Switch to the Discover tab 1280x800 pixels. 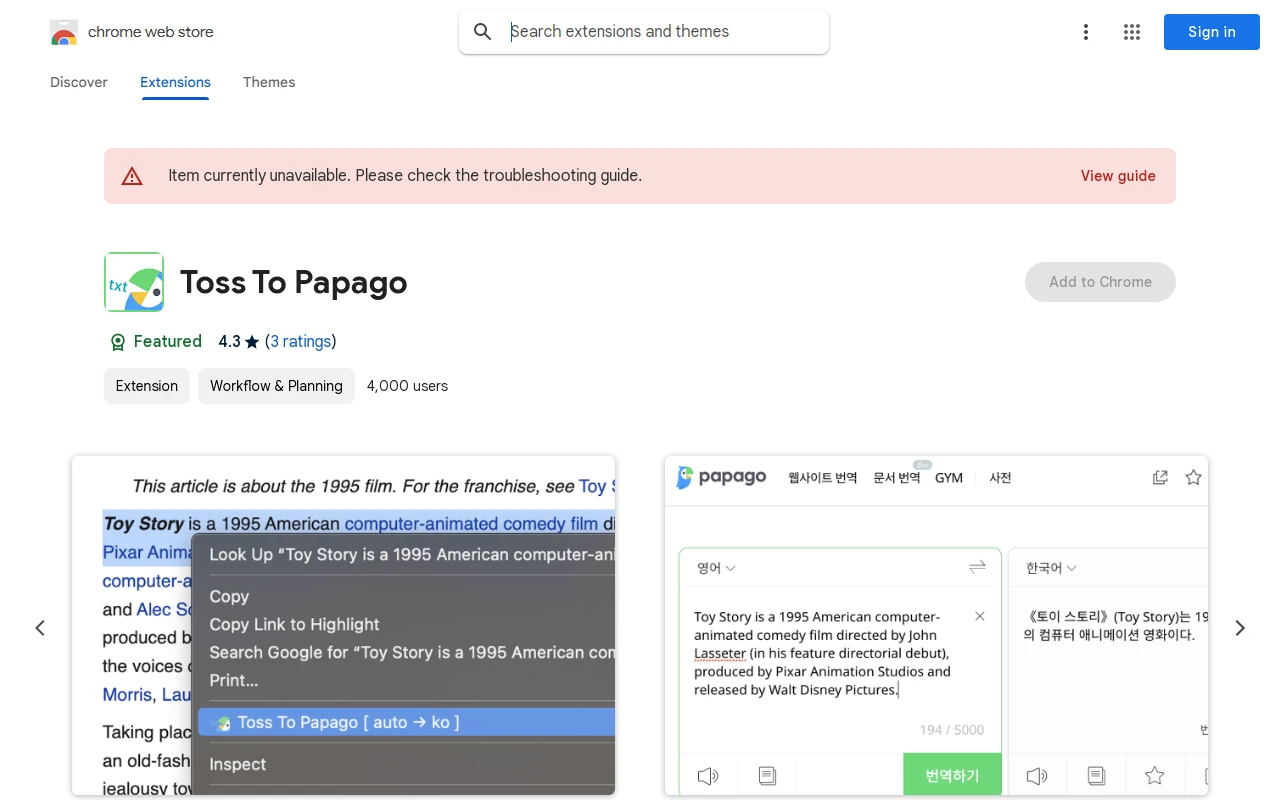coord(79,82)
